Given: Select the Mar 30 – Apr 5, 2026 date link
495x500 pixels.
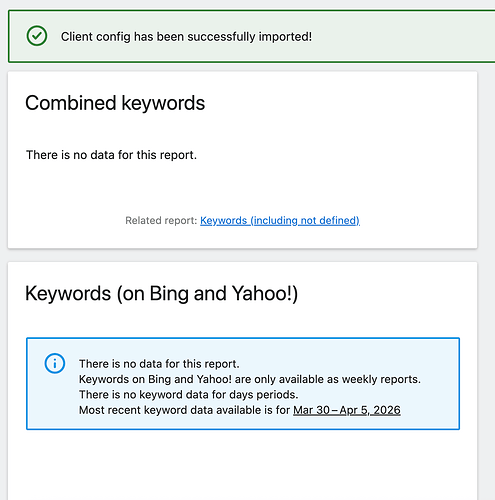Looking at the screenshot, I should click(347, 410).
